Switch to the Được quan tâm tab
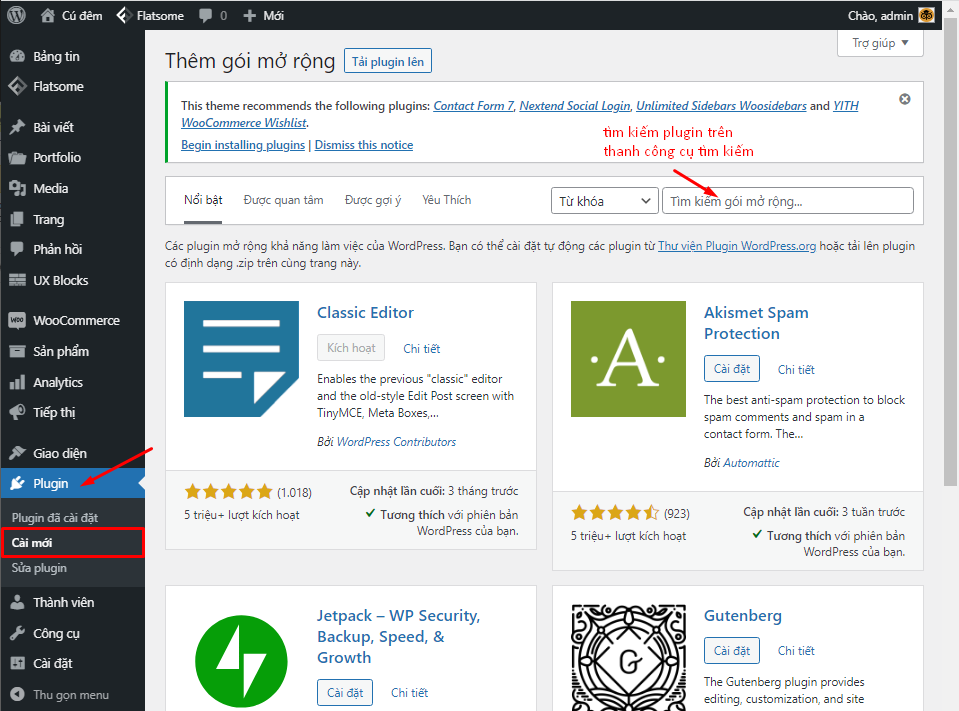This screenshot has width=959, height=711. 283,200
